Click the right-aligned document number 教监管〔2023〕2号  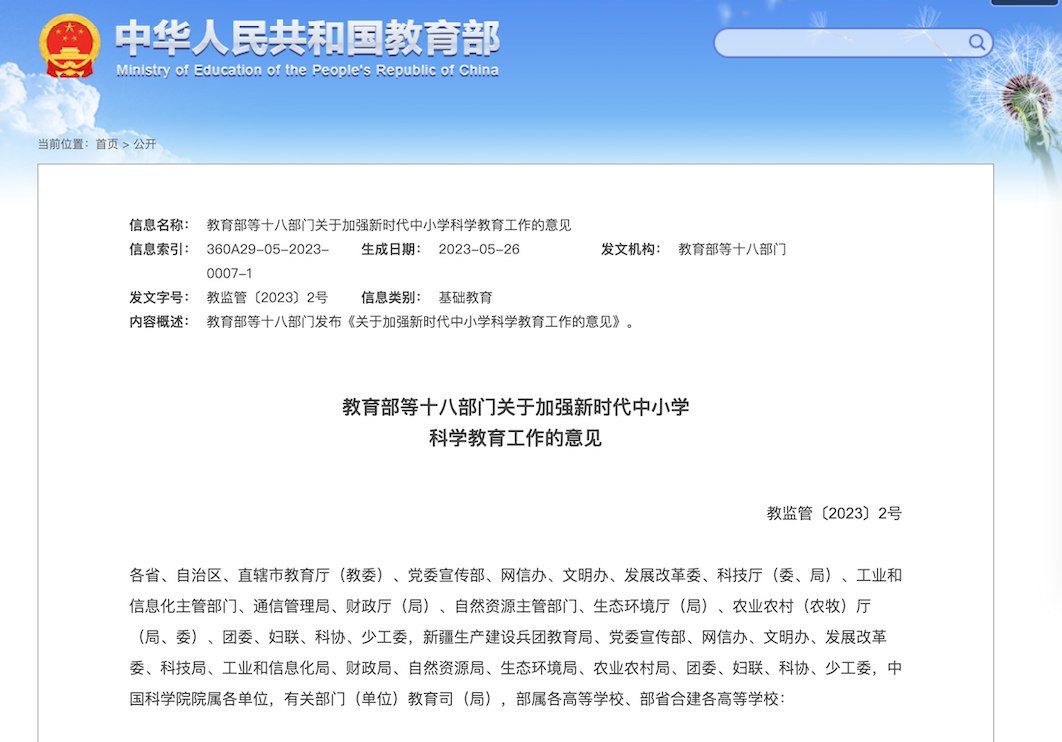834,513
